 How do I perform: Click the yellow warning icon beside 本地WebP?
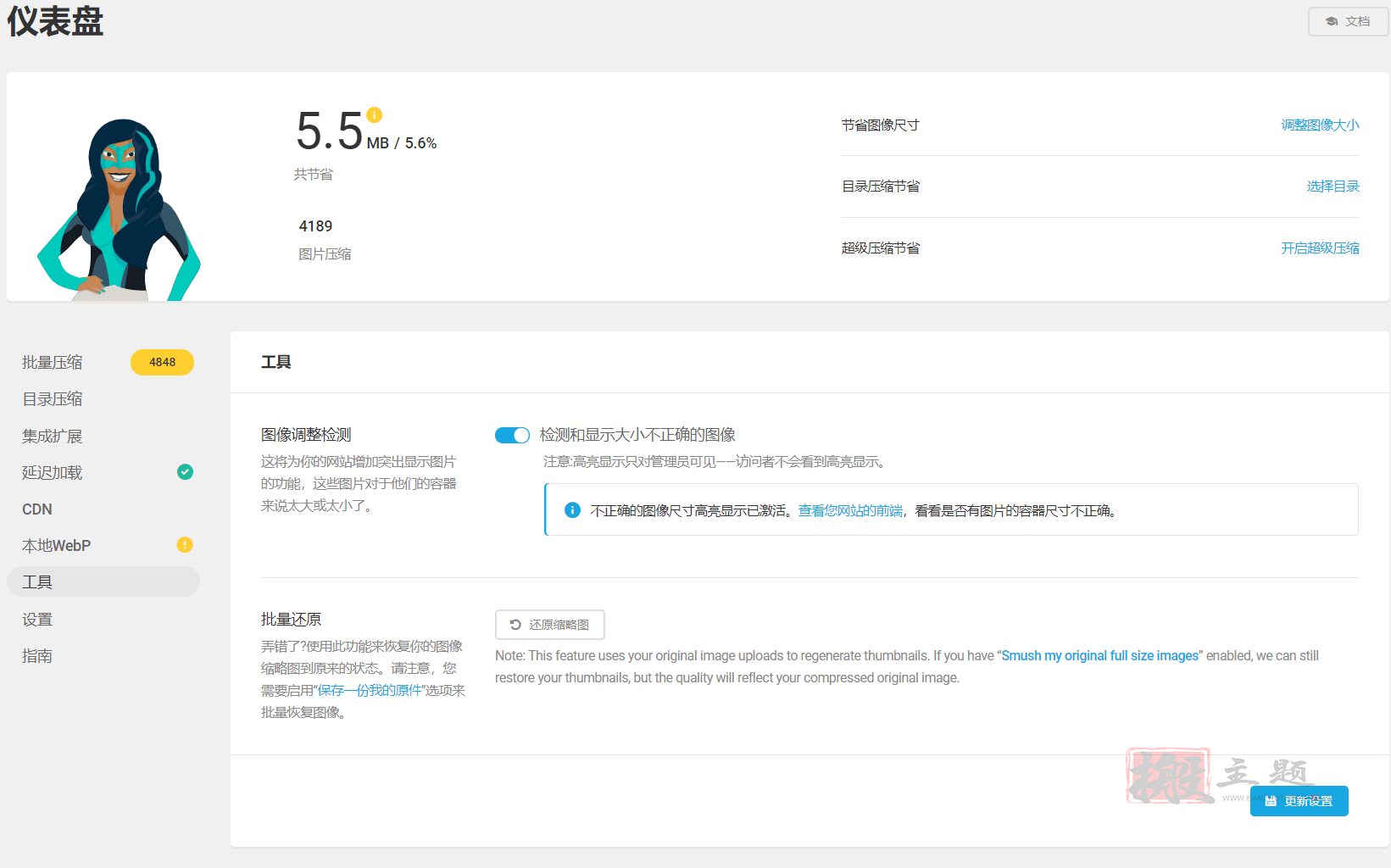tap(185, 544)
